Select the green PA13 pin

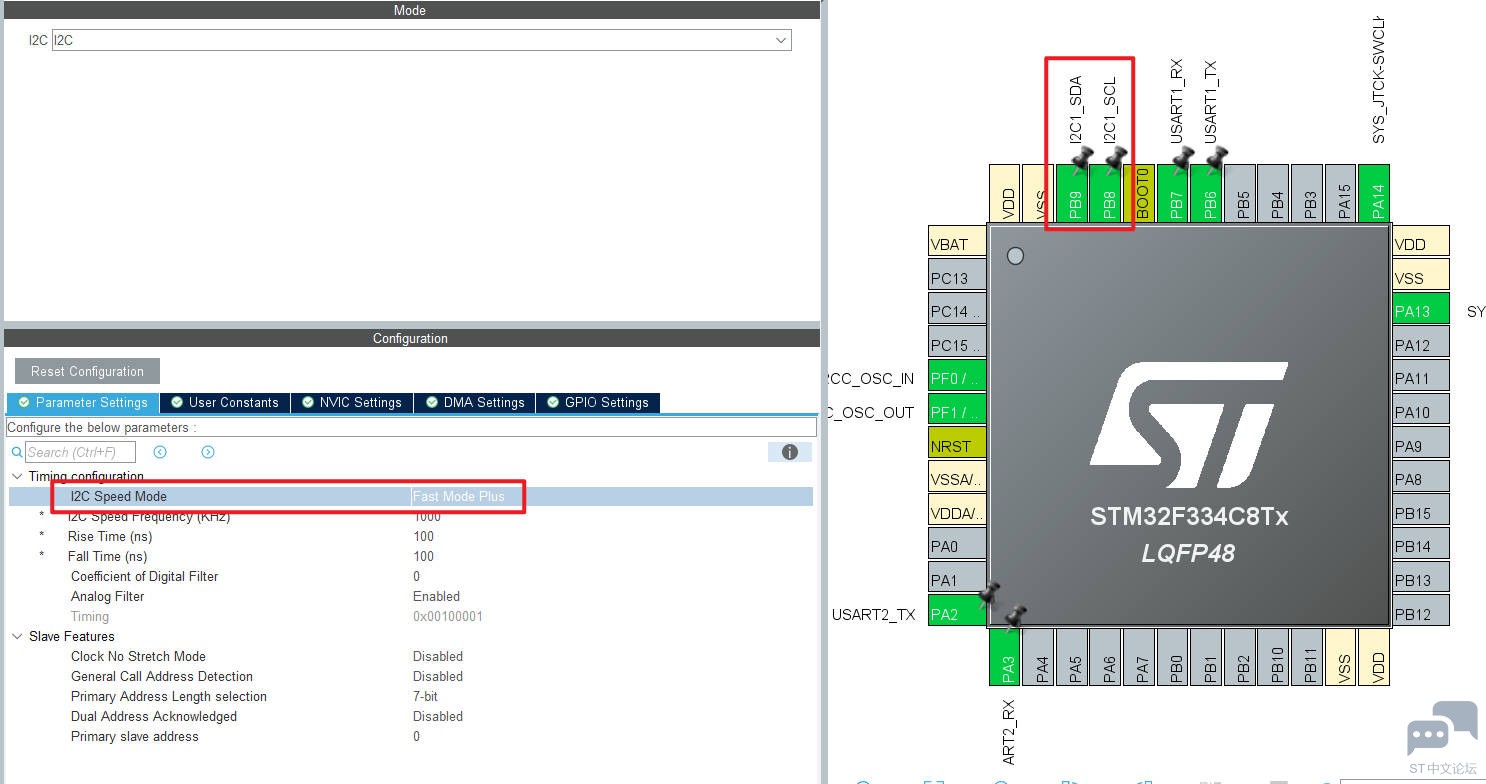tap(1419, 311)
